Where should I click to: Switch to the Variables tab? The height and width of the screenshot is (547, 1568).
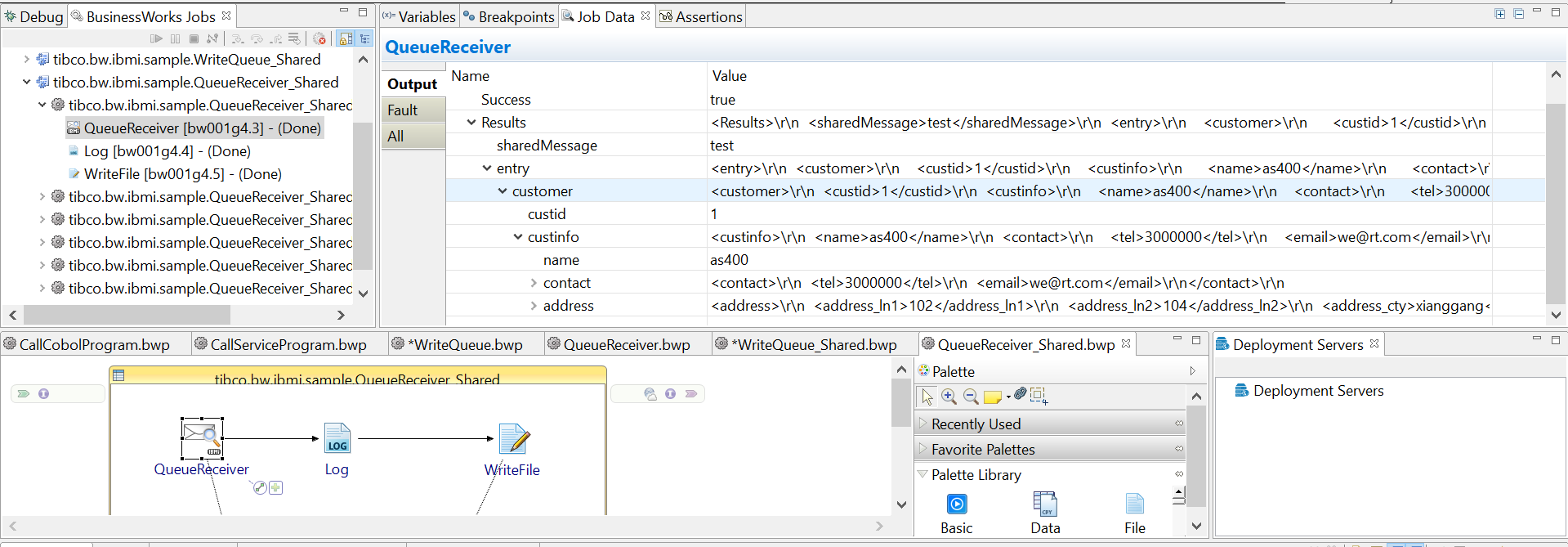[x=420, y=17]
